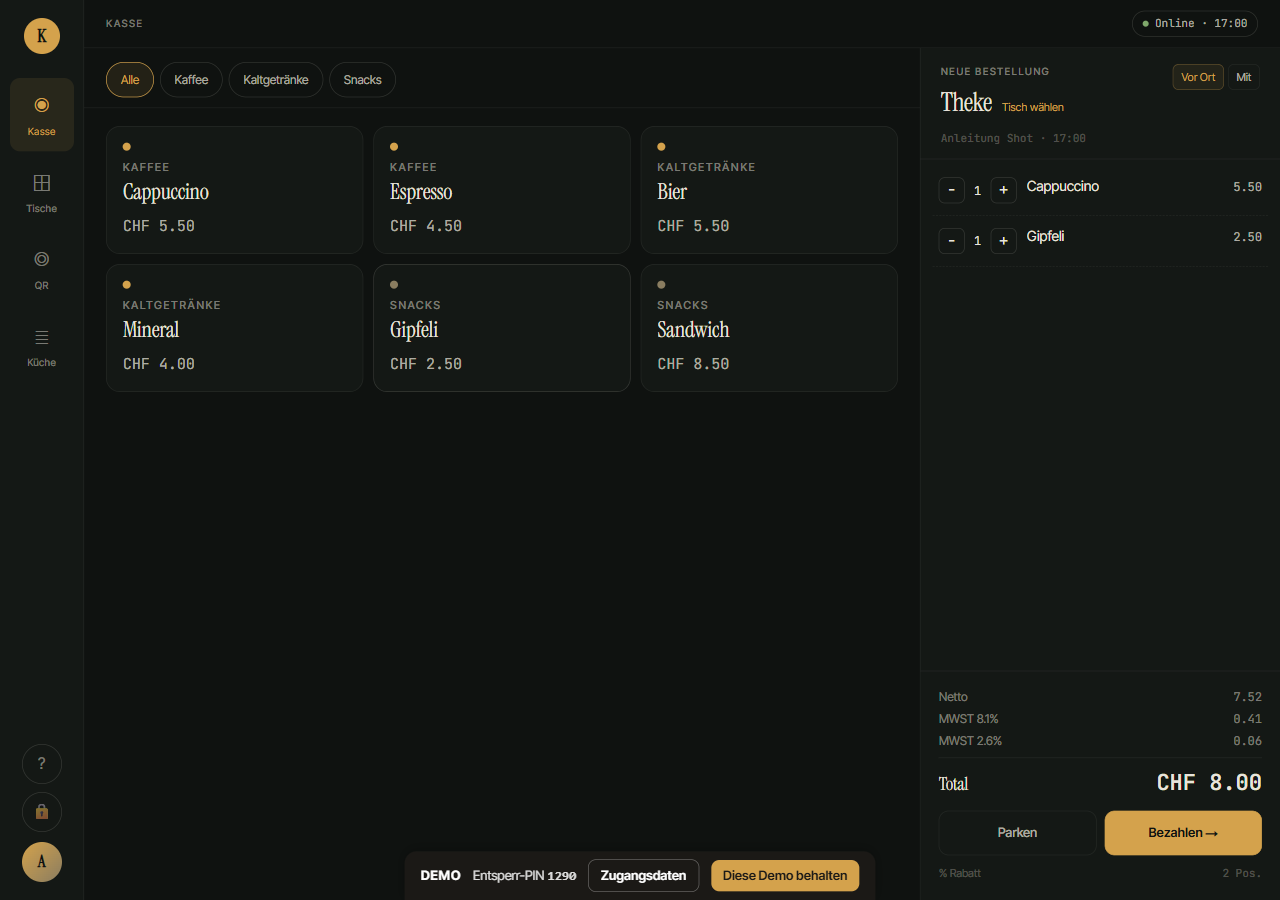1280x900 pixels.
Task: Open Zugangsdaten in demo bar
Action: [x=643, y=876]
